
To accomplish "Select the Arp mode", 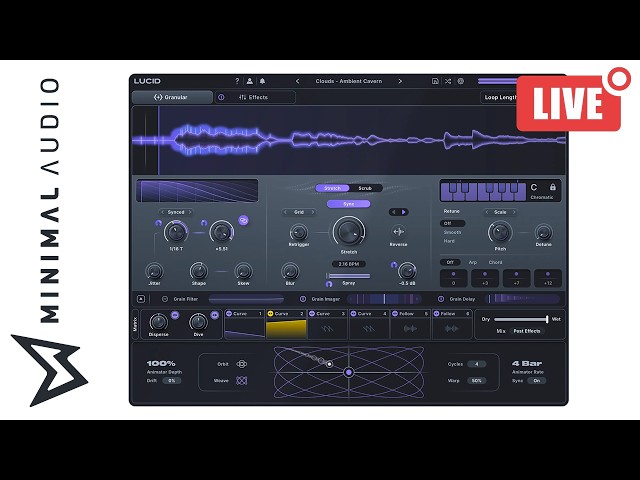I will [x=473, y=262].
